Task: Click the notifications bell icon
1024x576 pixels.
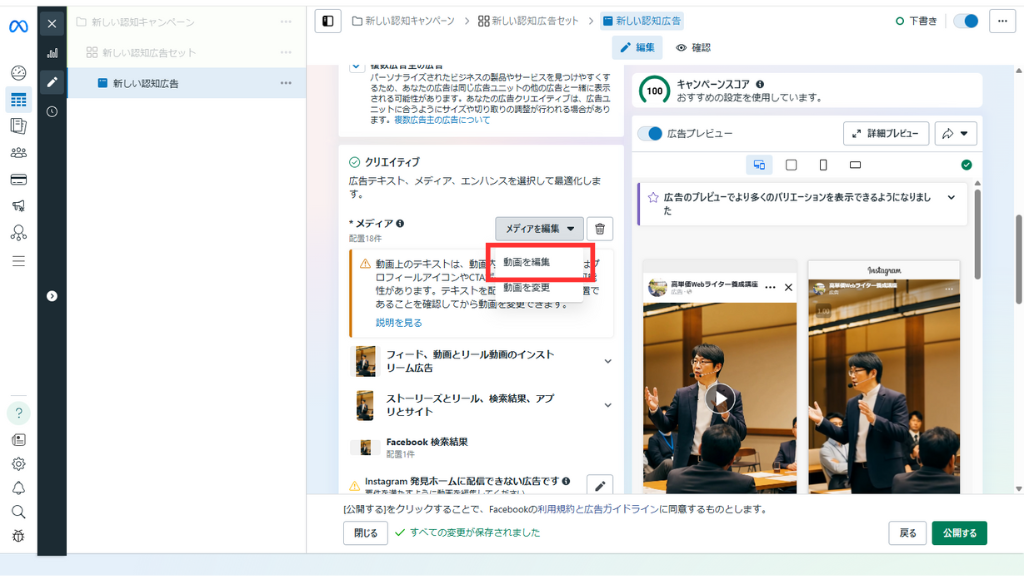Action: click(18, 488)
